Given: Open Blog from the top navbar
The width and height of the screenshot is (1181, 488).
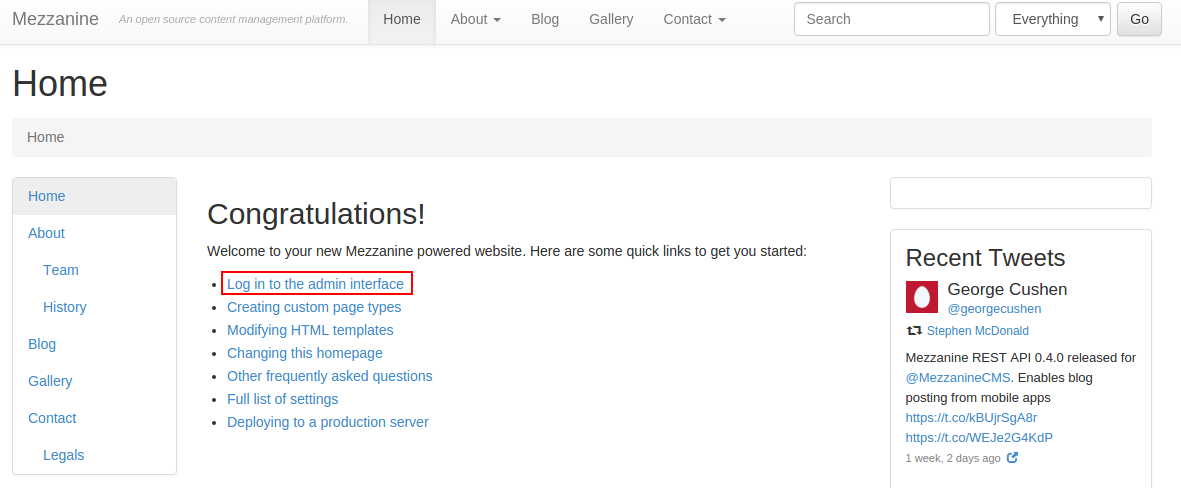Looking at the screenshot, I should tap(545, 20).
